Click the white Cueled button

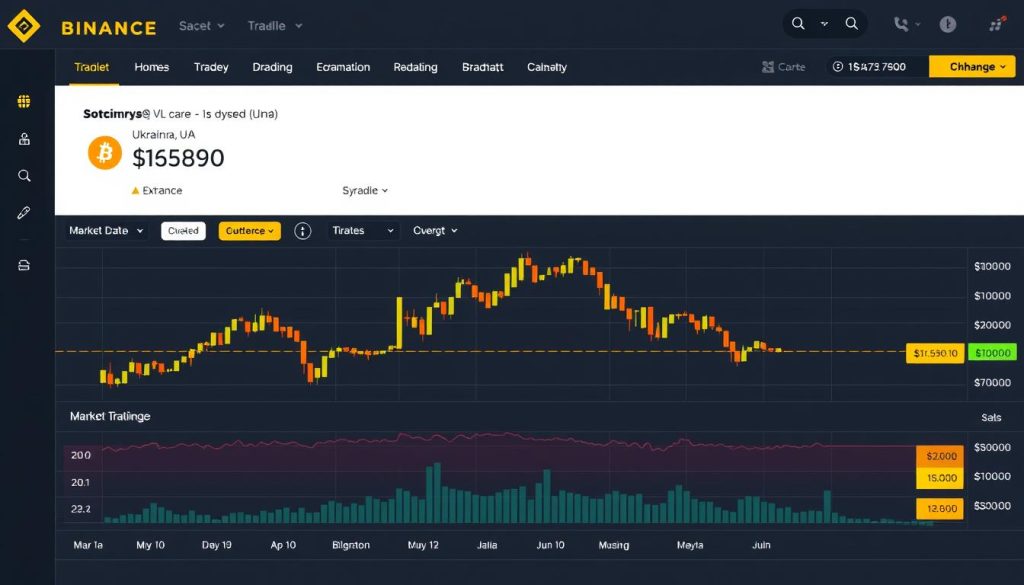tap(184, 230)
